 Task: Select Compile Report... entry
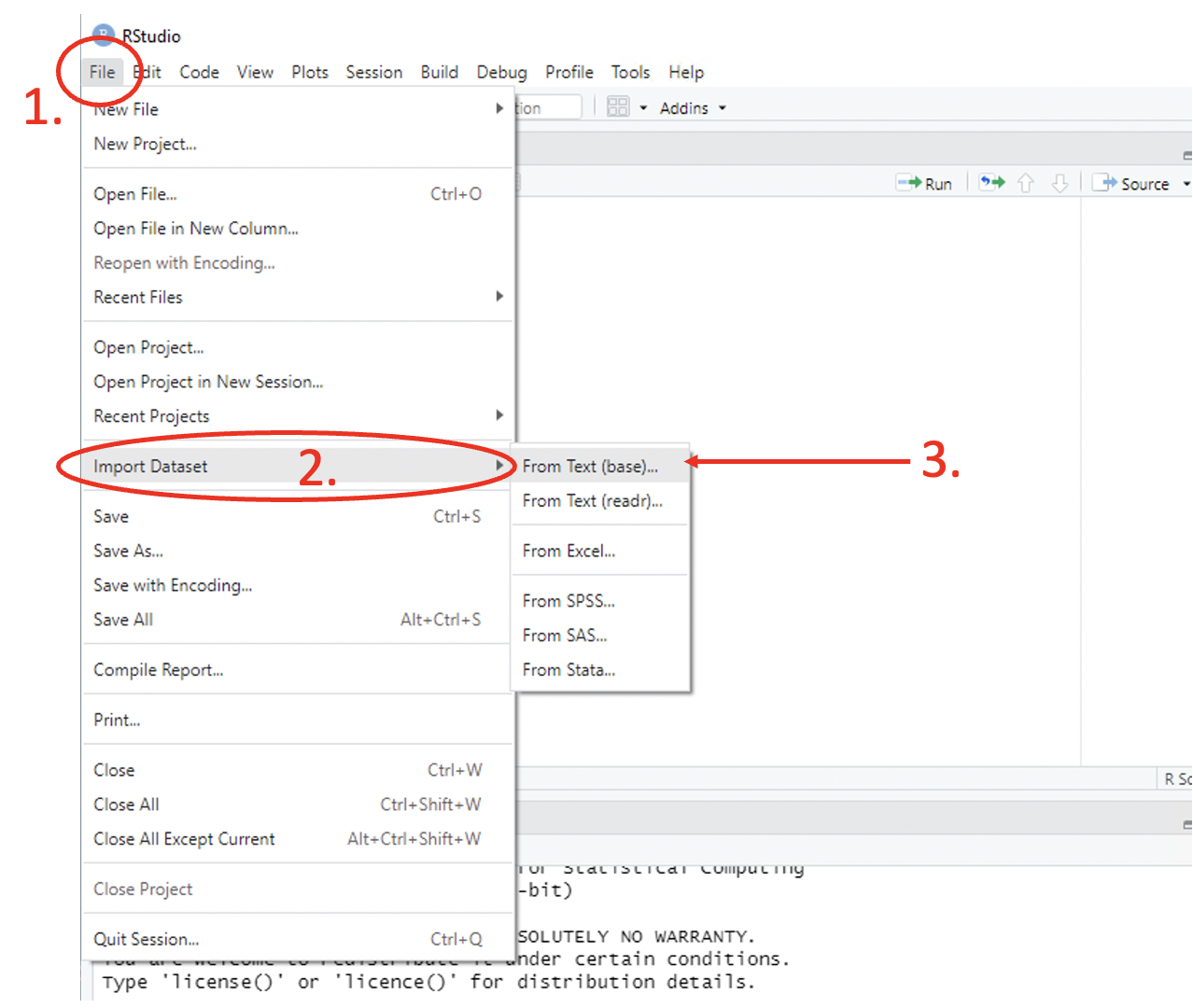(299, 670)
